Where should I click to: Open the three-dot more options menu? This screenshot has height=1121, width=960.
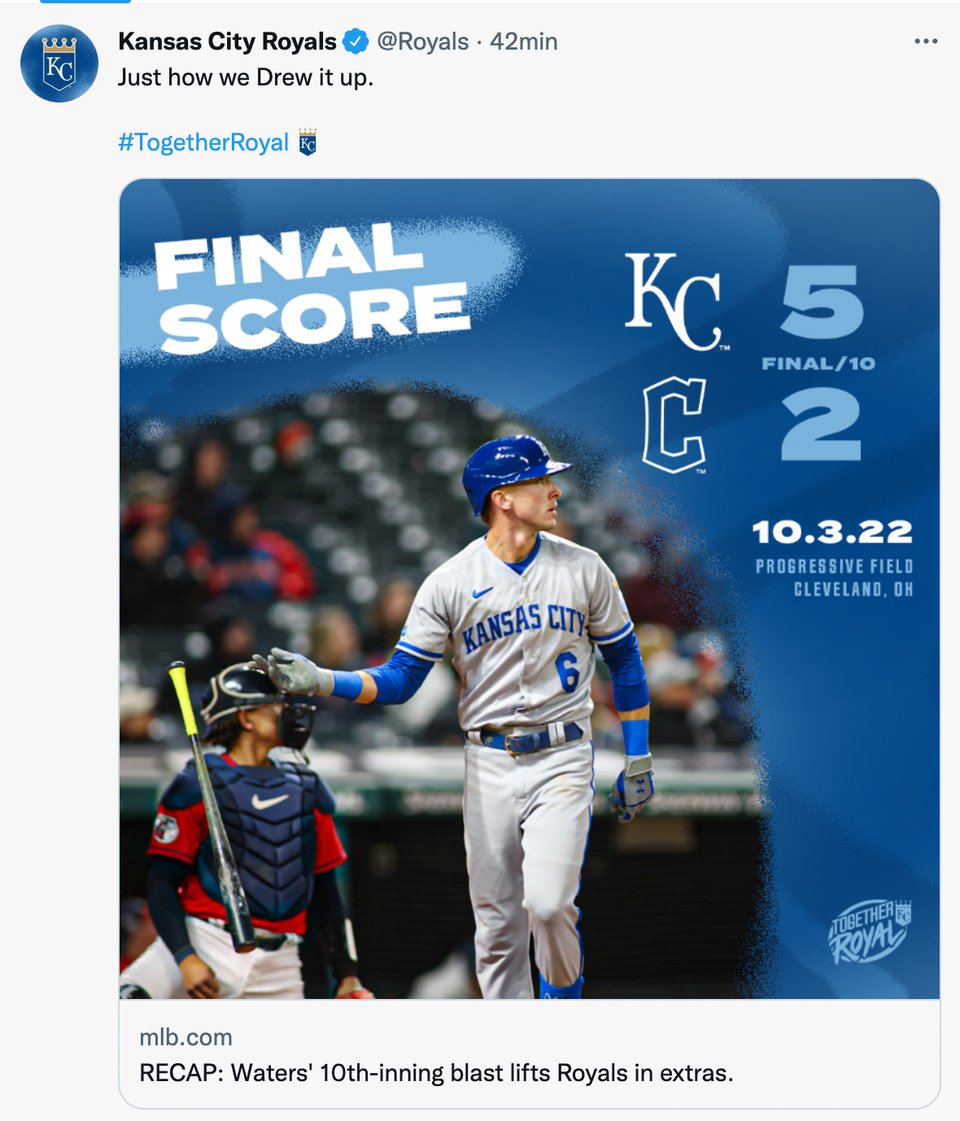click(926, 41)
